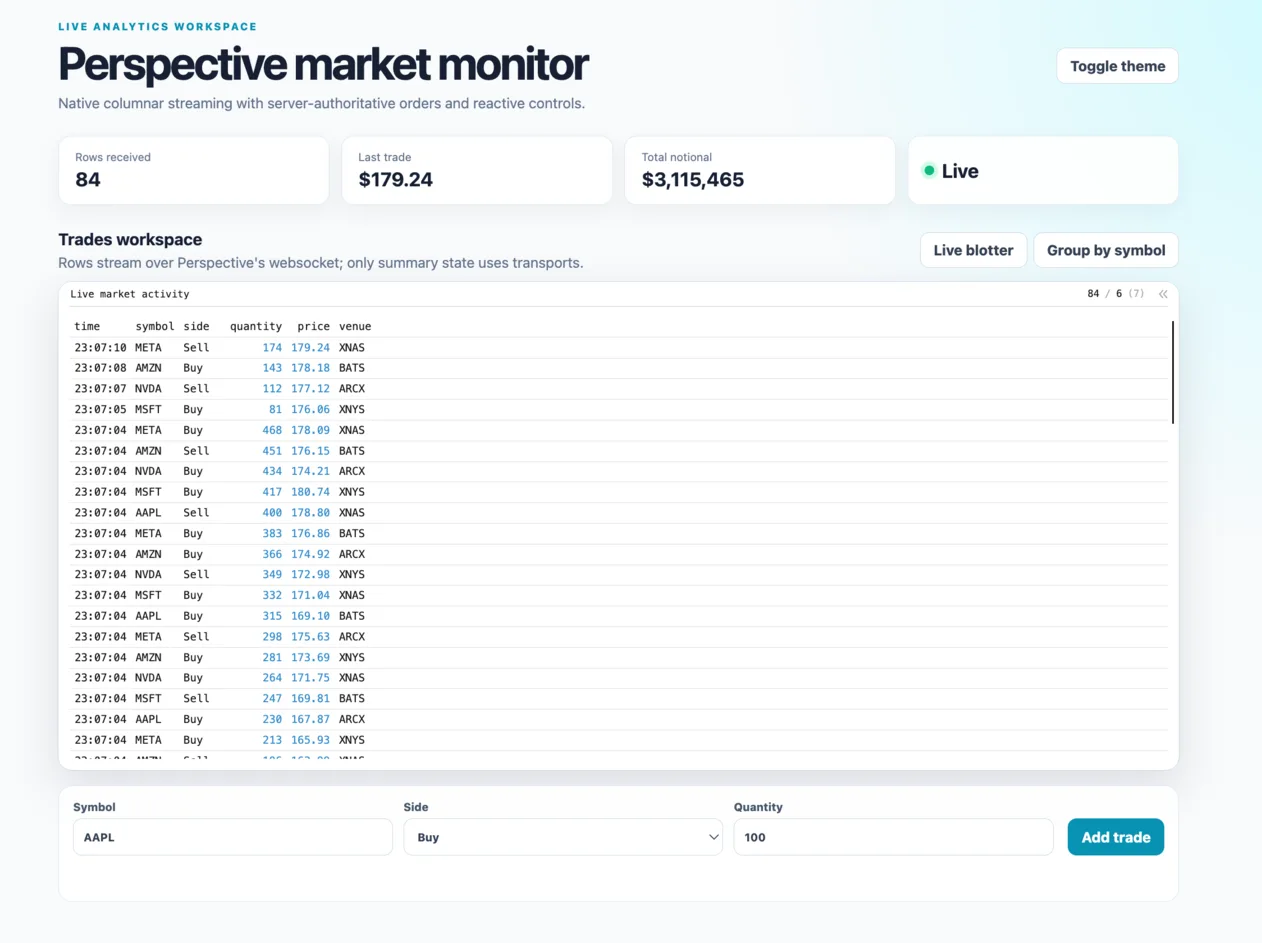Select price cell 178.18

[x=310, y=368]
